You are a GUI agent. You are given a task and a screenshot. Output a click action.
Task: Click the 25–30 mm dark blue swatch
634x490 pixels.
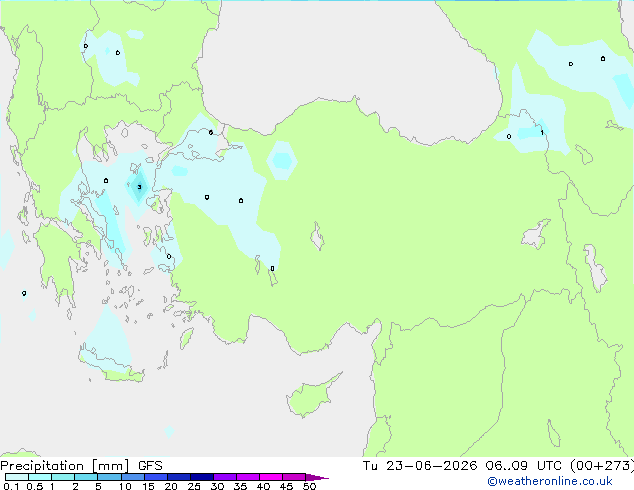click(x=202, y=477)
